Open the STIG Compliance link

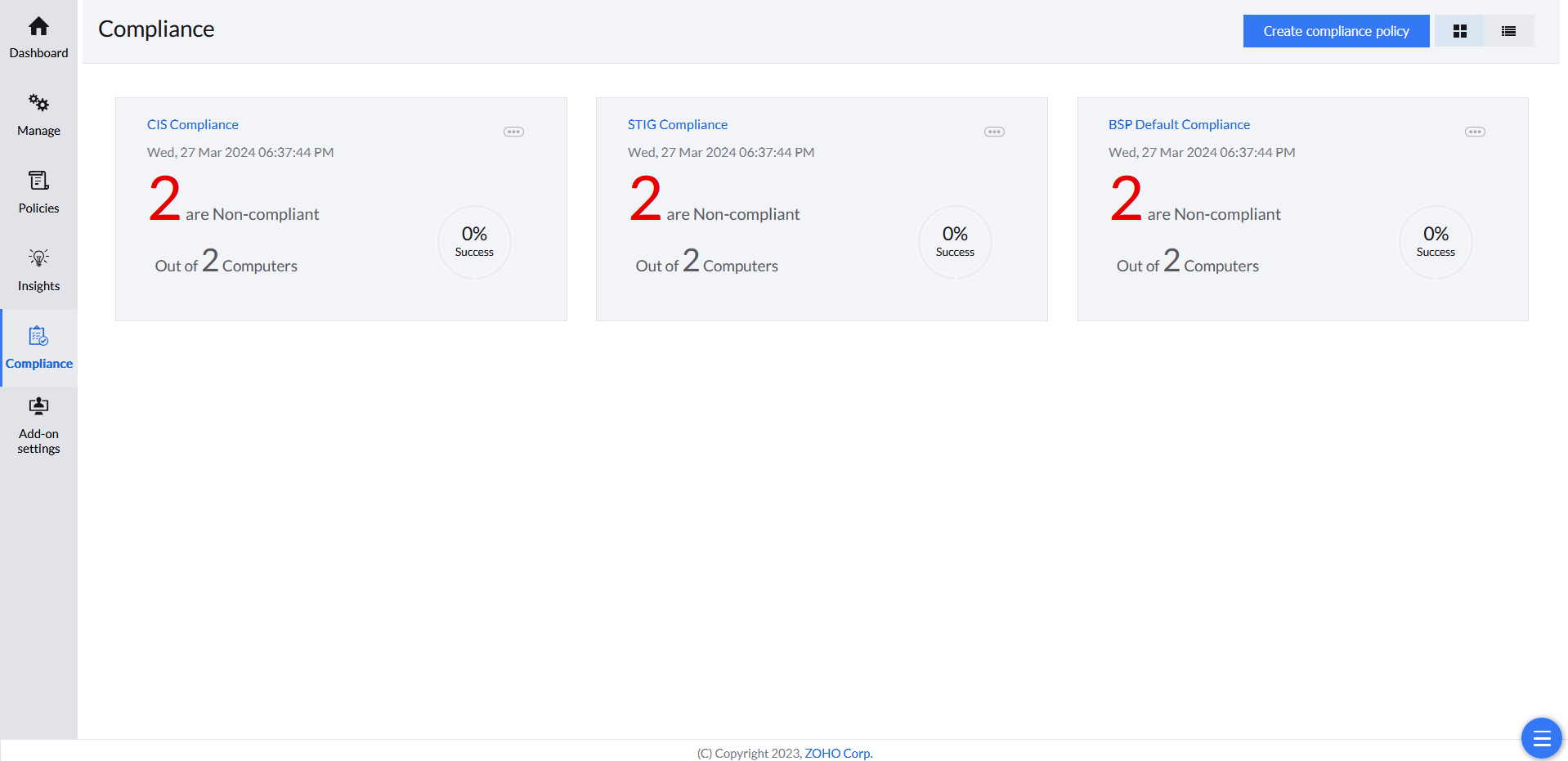point(678,124)
